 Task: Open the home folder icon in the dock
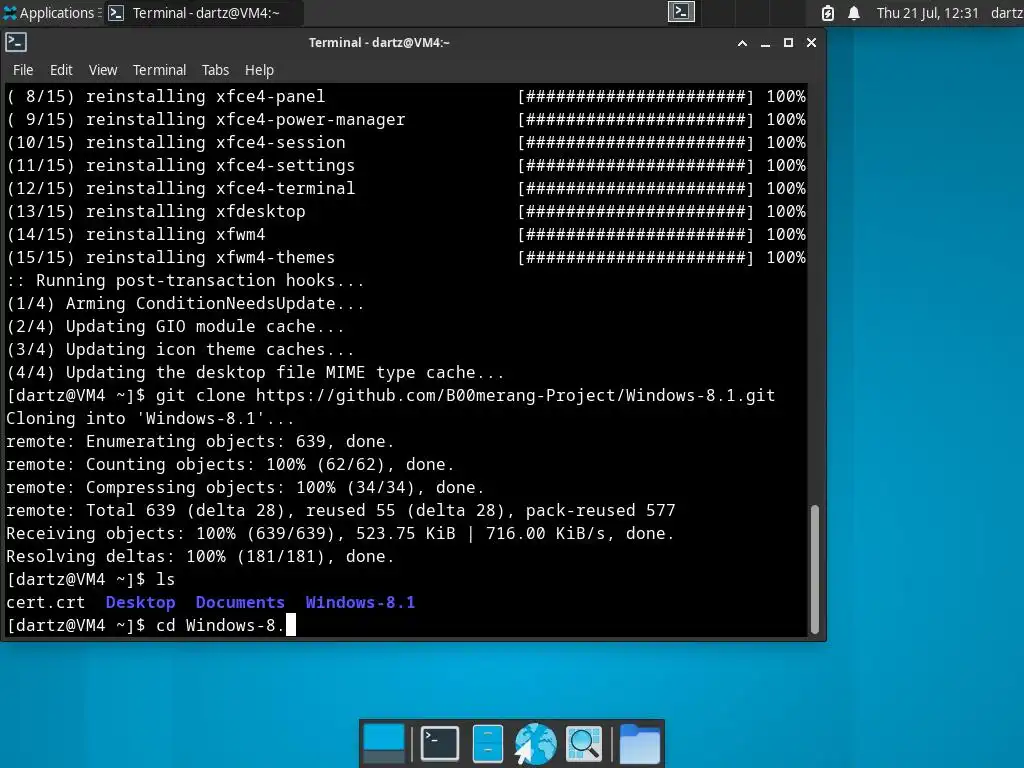point(639,743)
